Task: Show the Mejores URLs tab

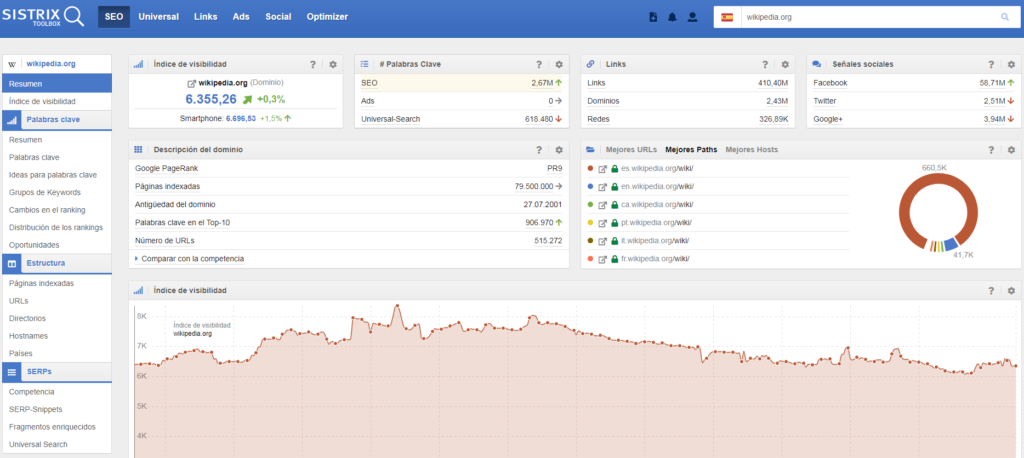Action: coord(632,150)
